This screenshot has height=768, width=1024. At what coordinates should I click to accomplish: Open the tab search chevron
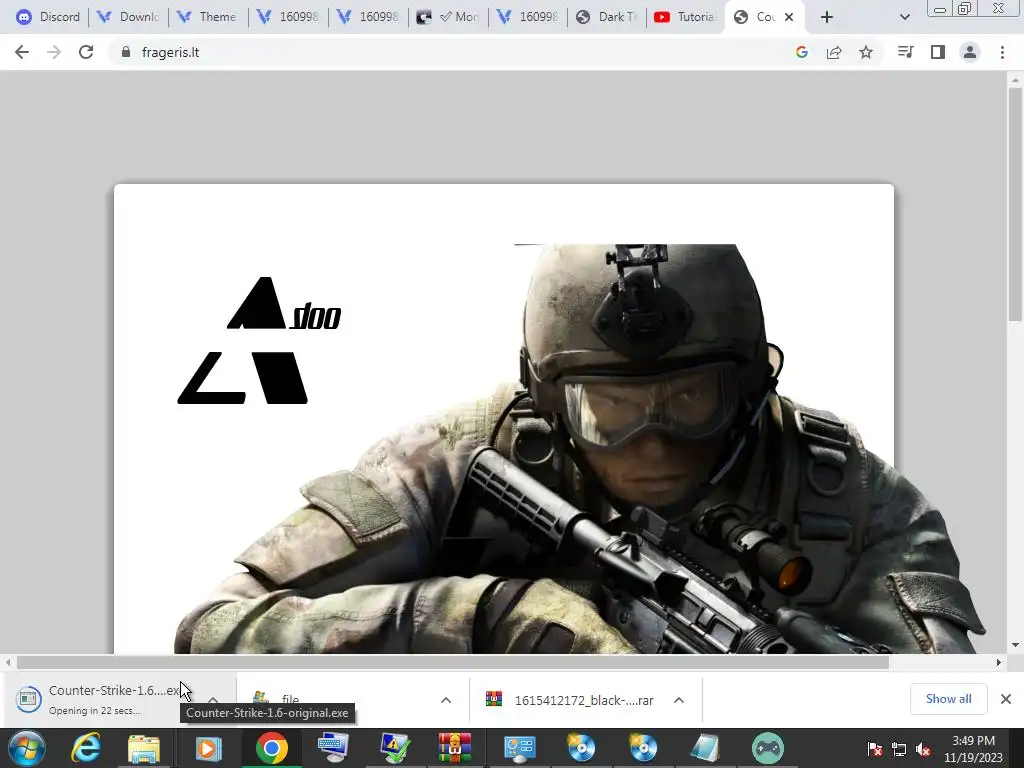[904, 17]
